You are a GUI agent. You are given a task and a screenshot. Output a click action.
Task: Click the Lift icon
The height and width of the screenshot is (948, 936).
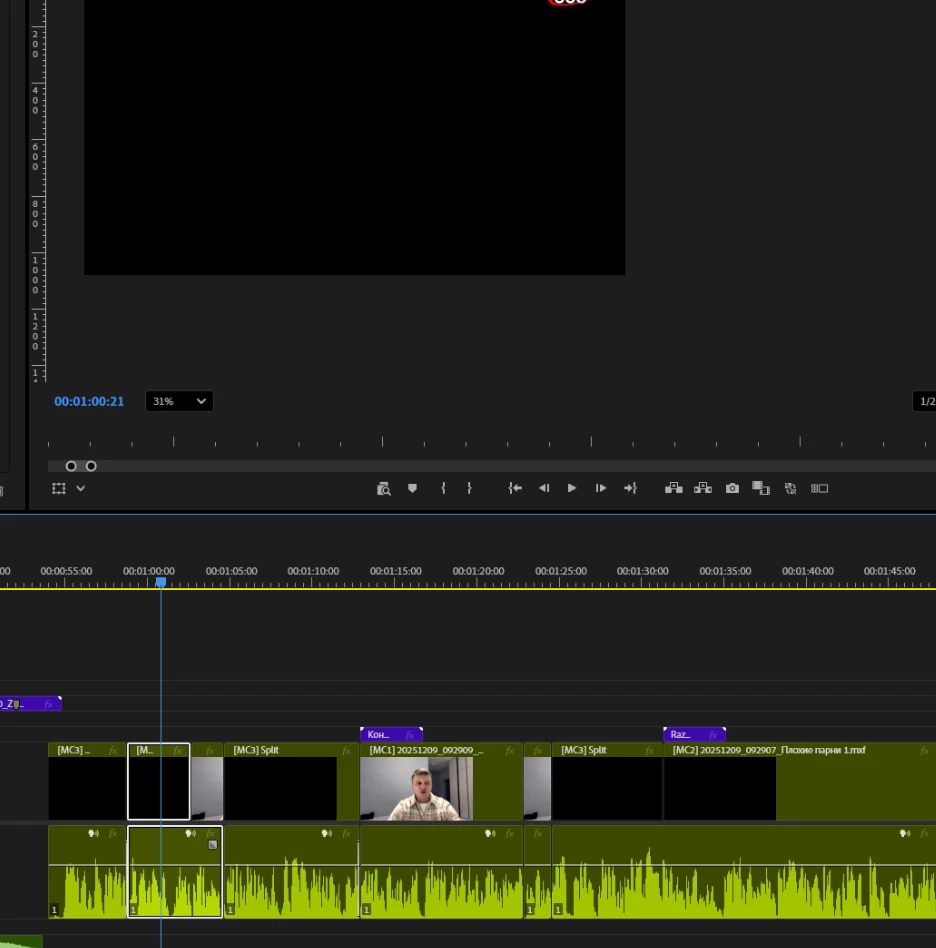click(674, 488)
